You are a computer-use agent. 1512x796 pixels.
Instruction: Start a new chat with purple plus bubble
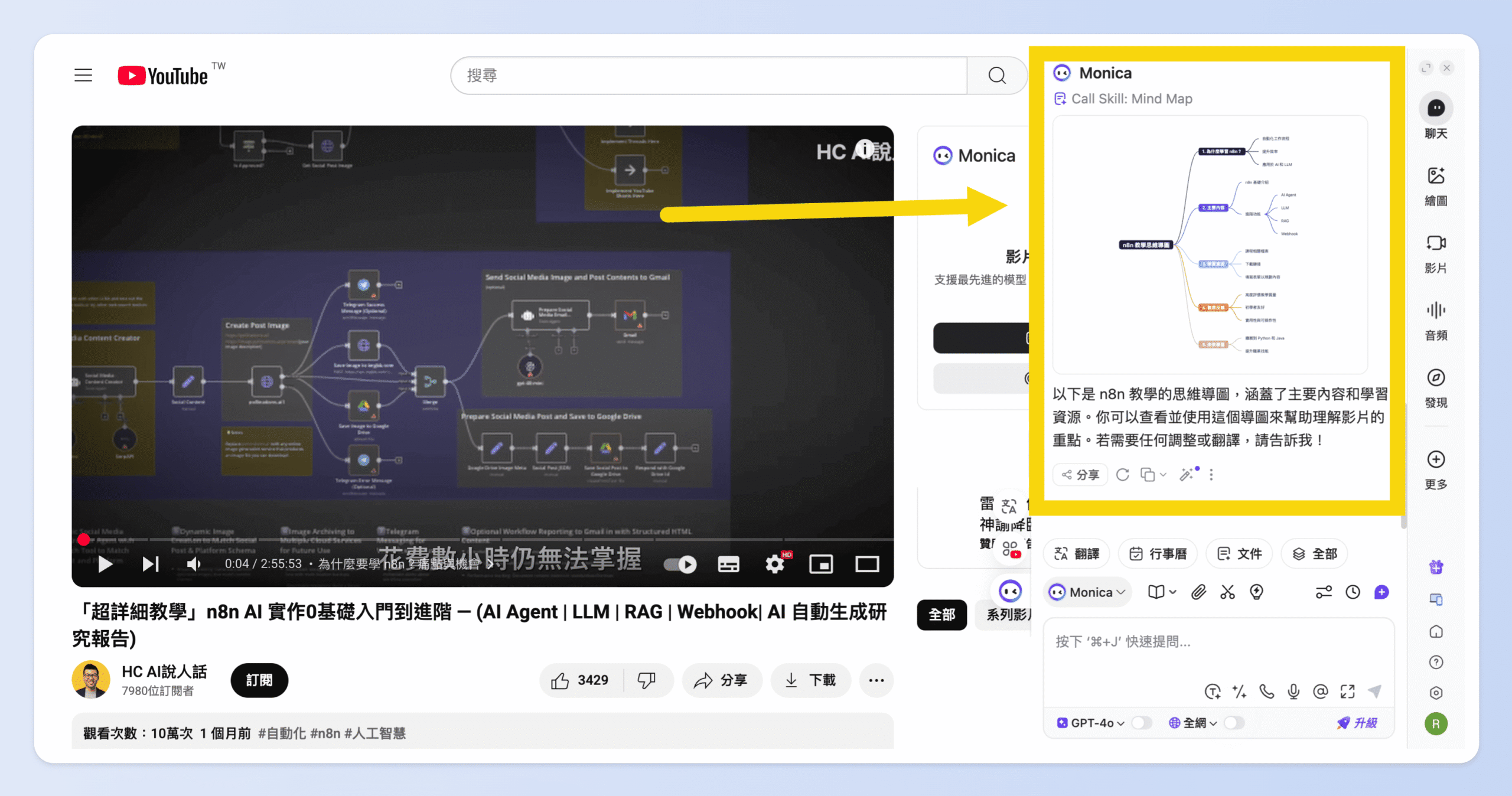(x=1381, y=592)
